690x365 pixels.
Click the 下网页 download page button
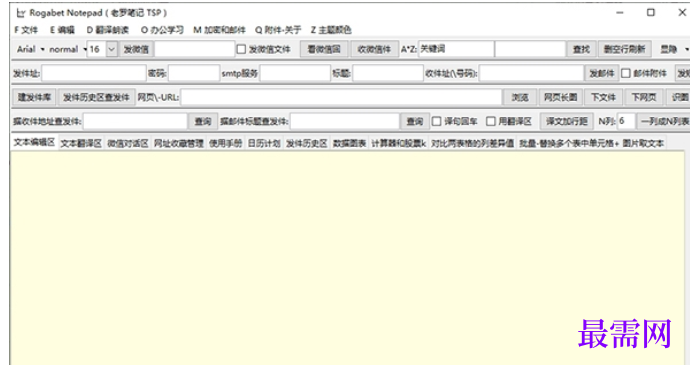coord(644,97)
